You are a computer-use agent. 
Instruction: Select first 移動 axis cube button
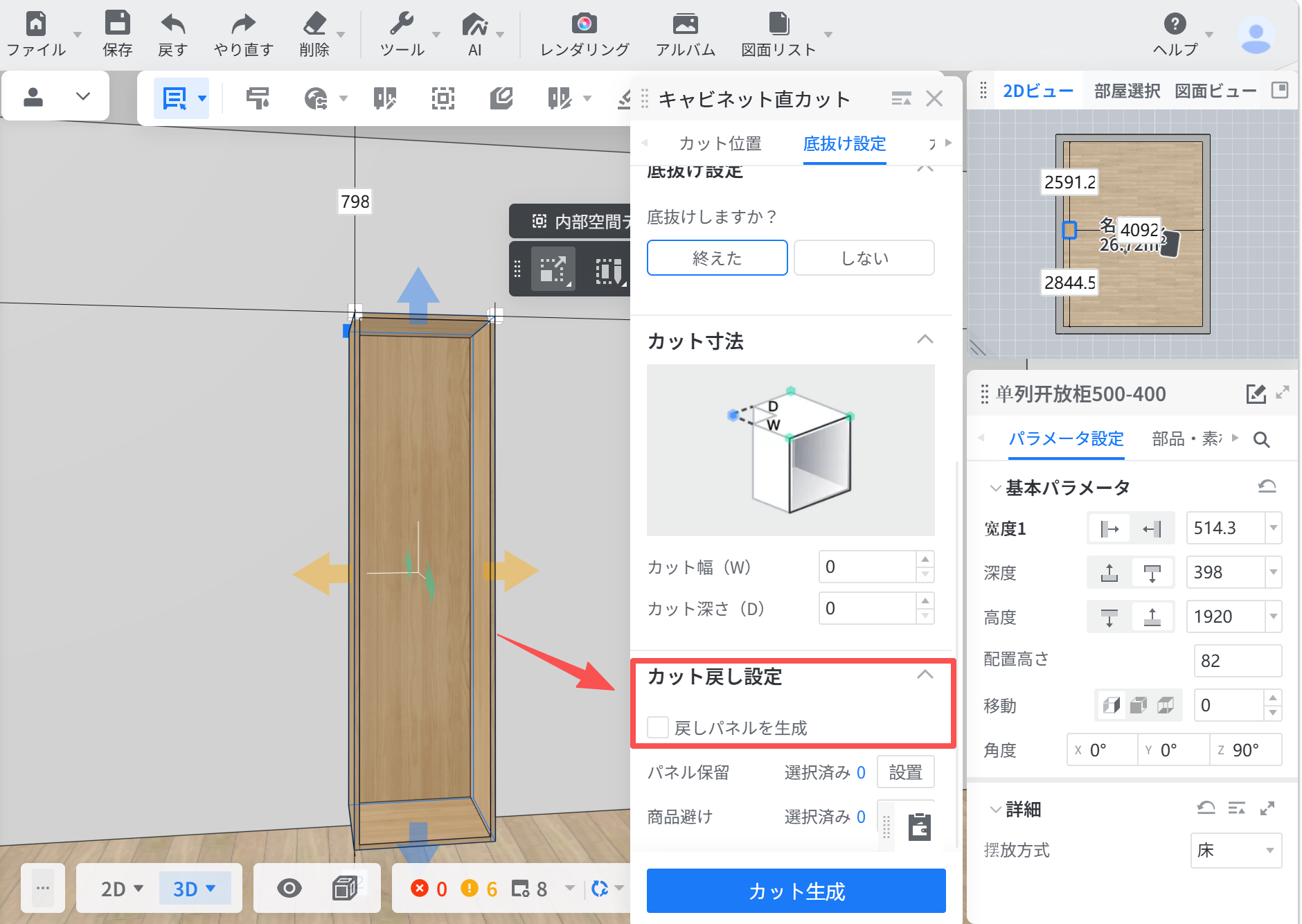pyautogui.click(x=1112, y=705)
